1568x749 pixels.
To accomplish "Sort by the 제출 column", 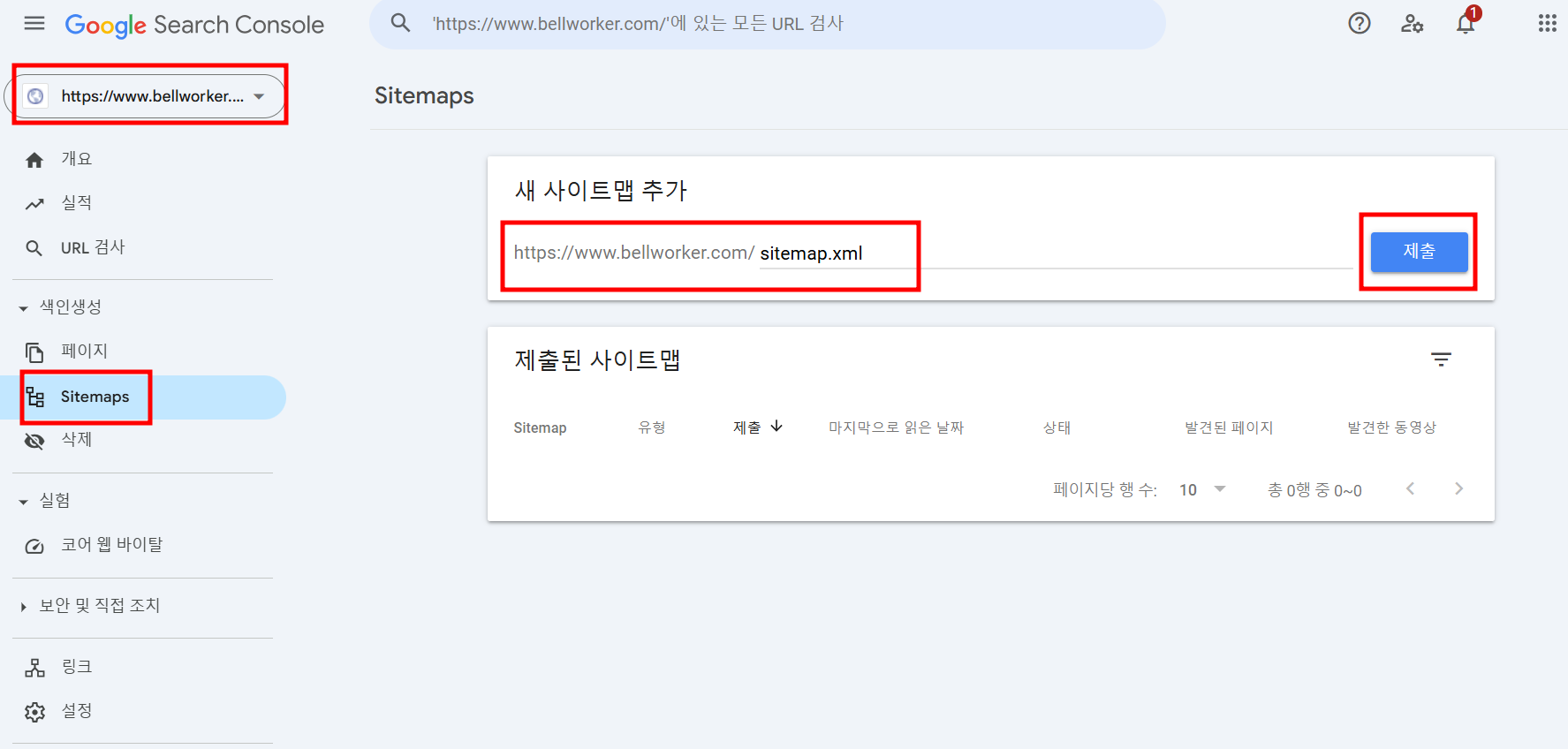I will (746, 427).
